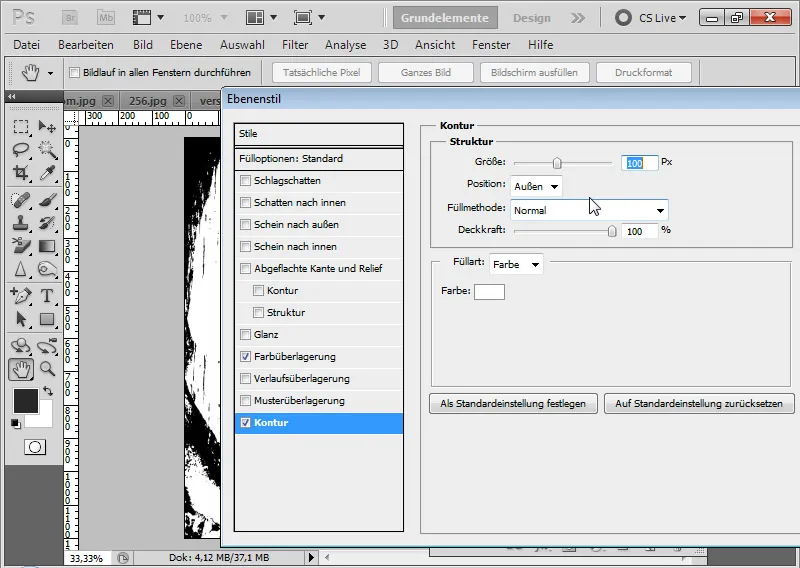
Task: Enable Abgeflachte Kante und Relief checkbox
Action: pyautogui.click(x=245, y=268)
